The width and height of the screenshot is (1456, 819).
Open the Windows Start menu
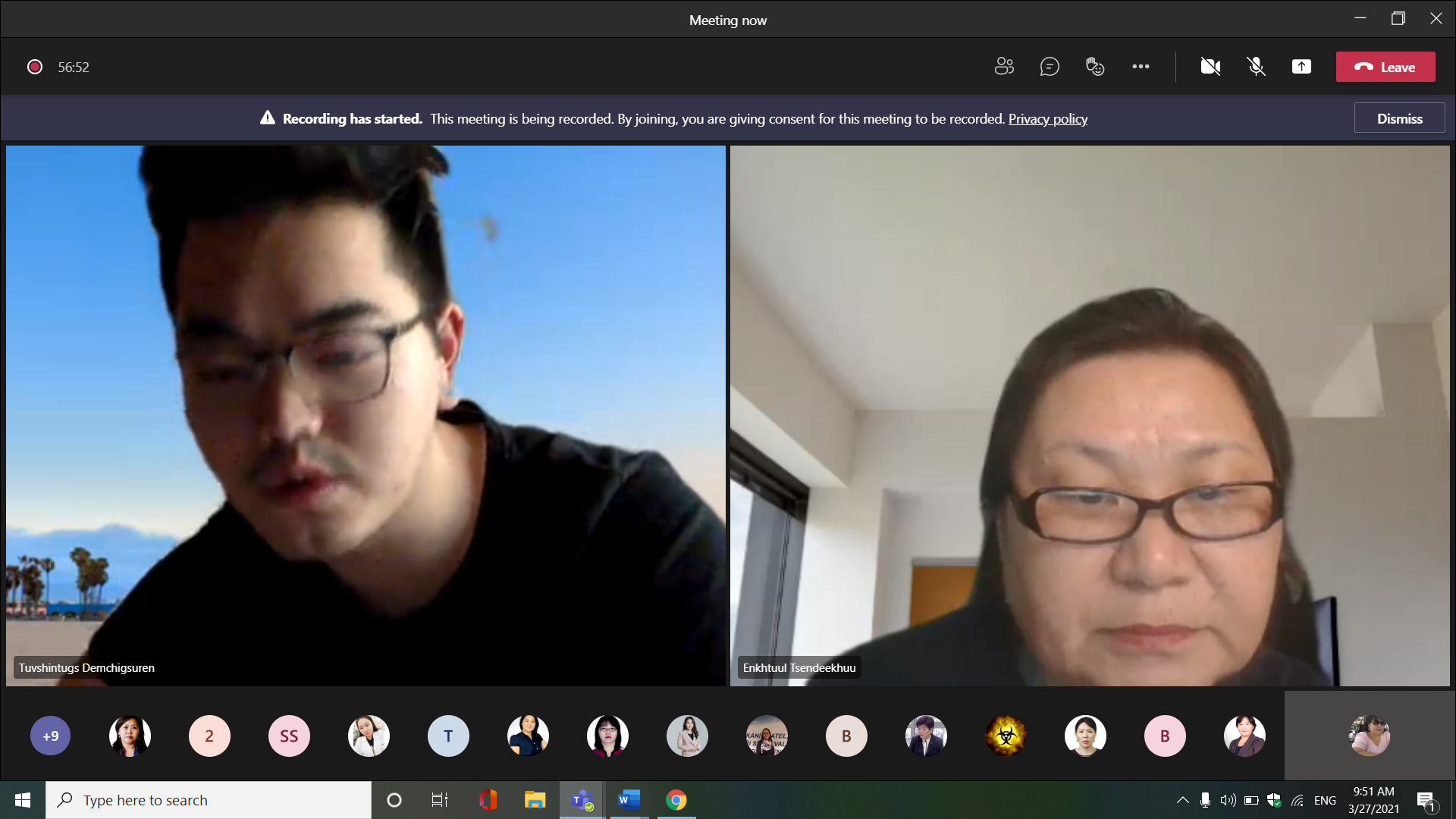point(23,800)
